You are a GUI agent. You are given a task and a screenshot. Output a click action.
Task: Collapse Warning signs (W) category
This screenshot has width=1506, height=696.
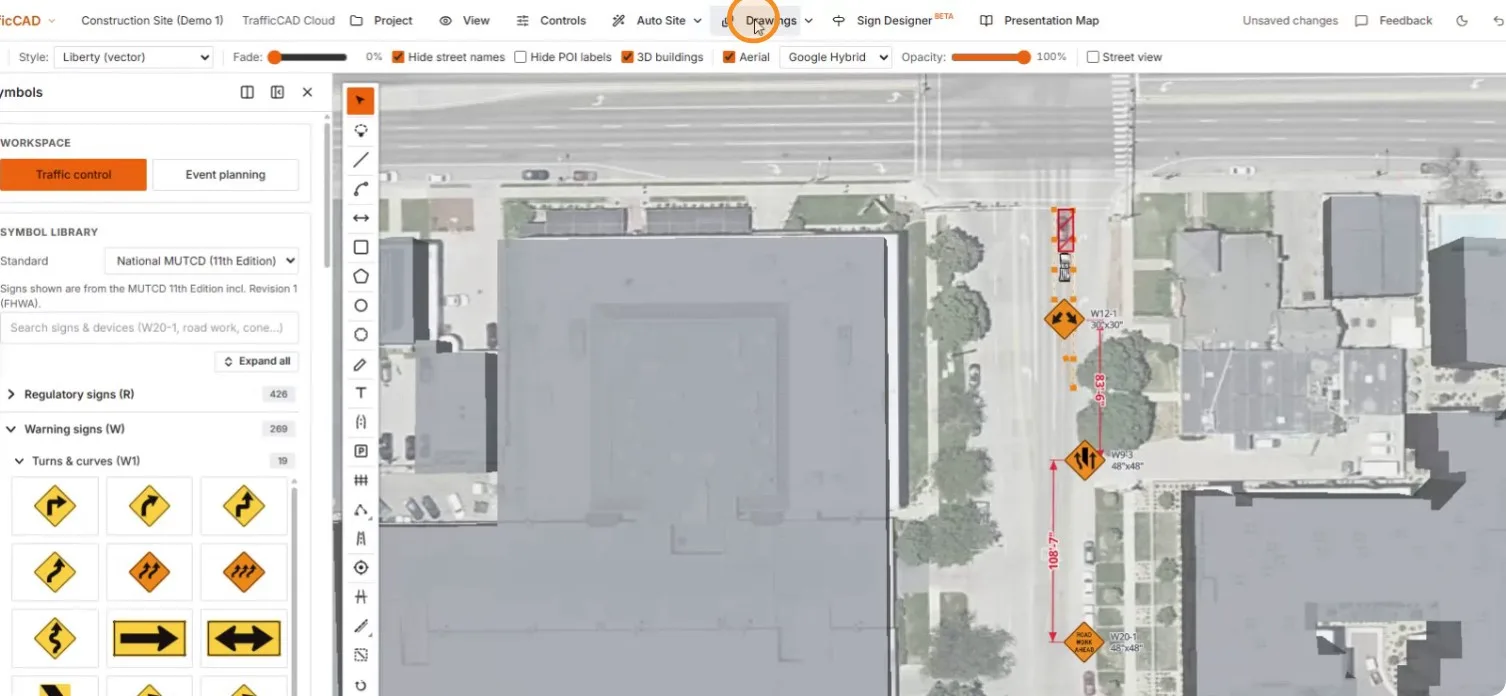point(150,429)
